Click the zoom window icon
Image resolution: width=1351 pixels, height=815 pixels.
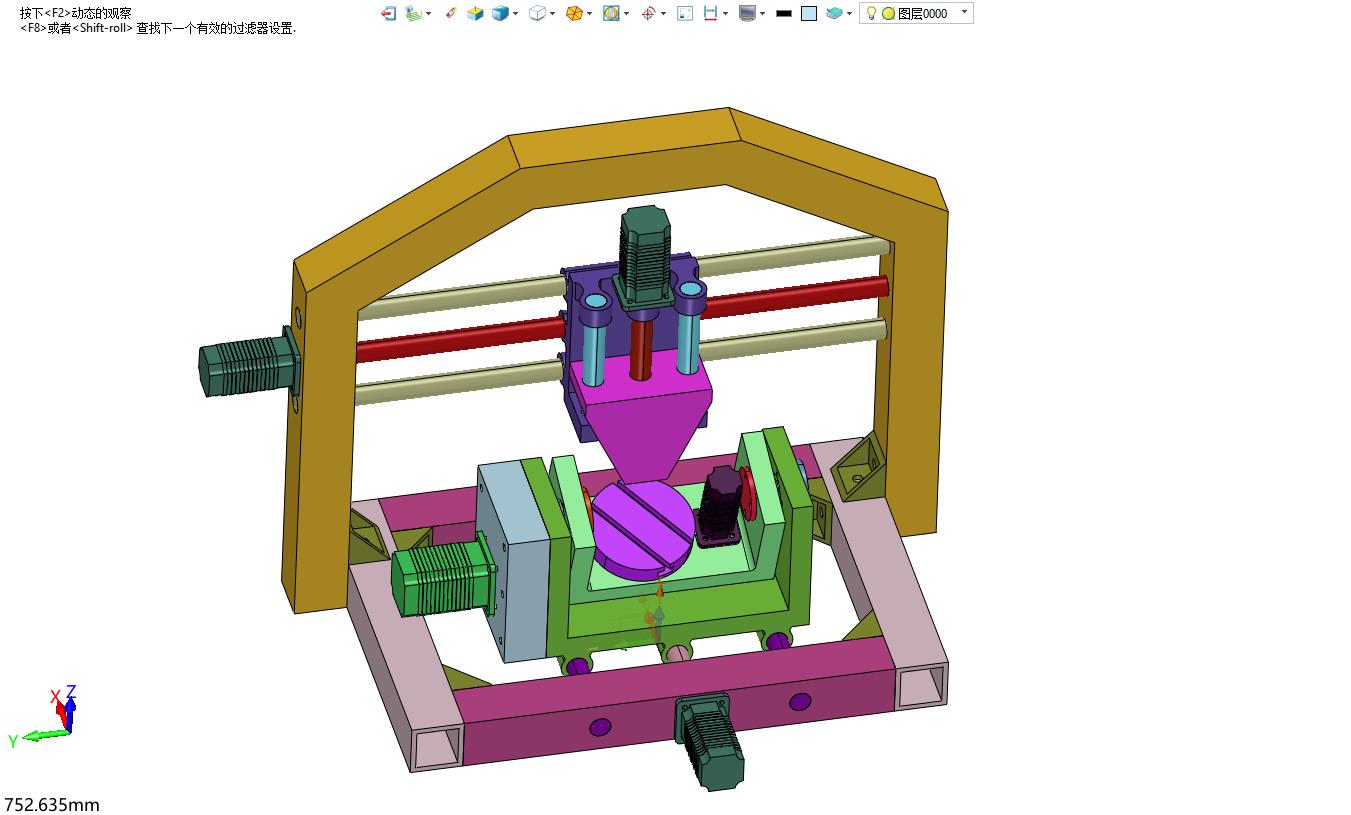[x=685, y=13]
